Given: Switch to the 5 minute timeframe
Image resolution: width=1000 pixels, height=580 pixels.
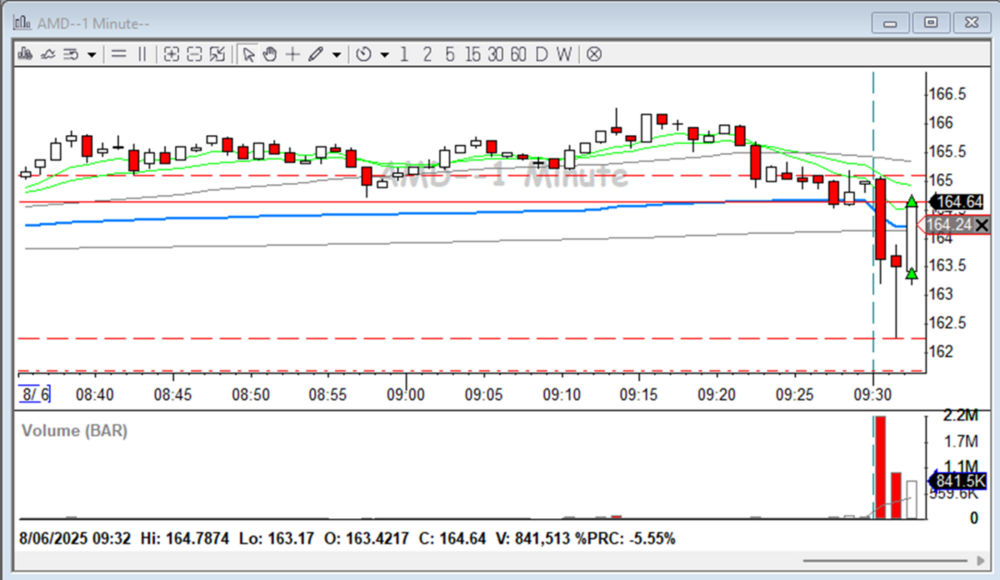Looking at the screenshot, I should click(450, 54).
